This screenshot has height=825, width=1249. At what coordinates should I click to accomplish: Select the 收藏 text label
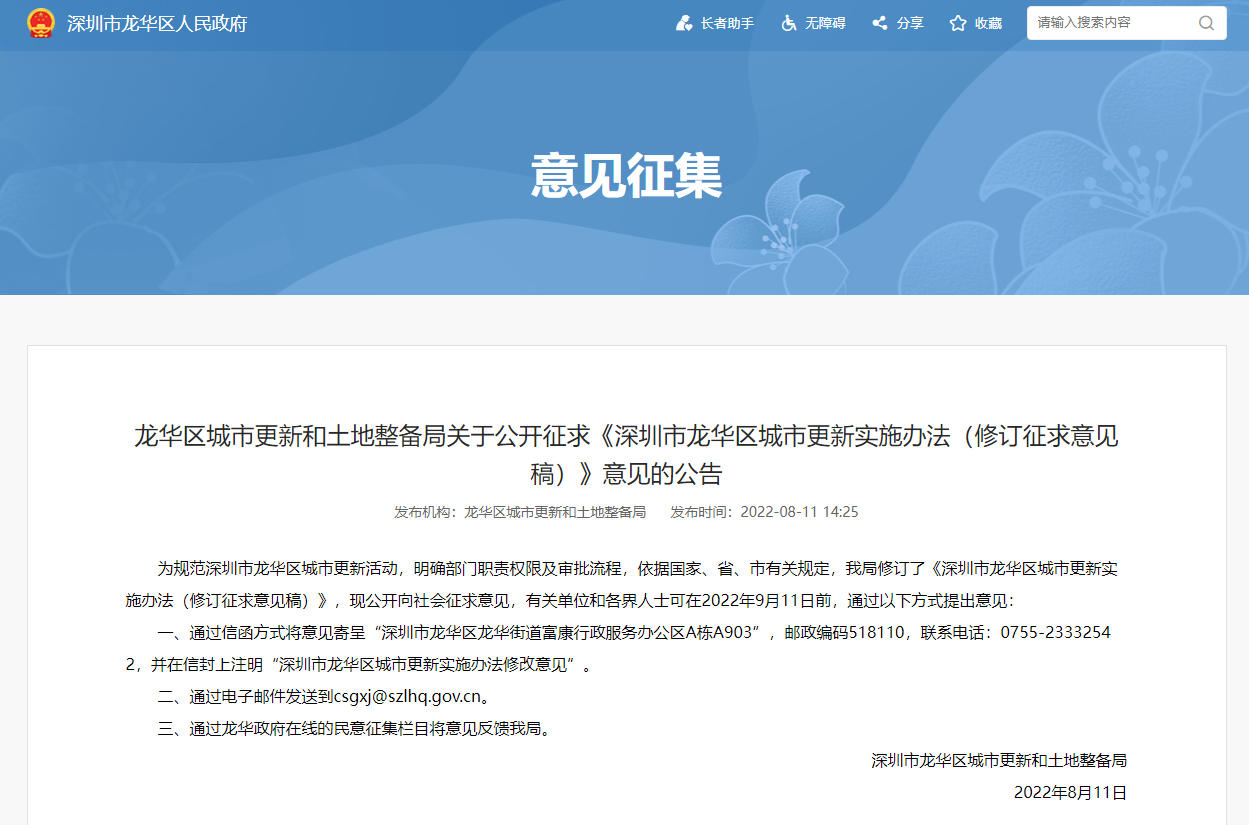point(988,23)
